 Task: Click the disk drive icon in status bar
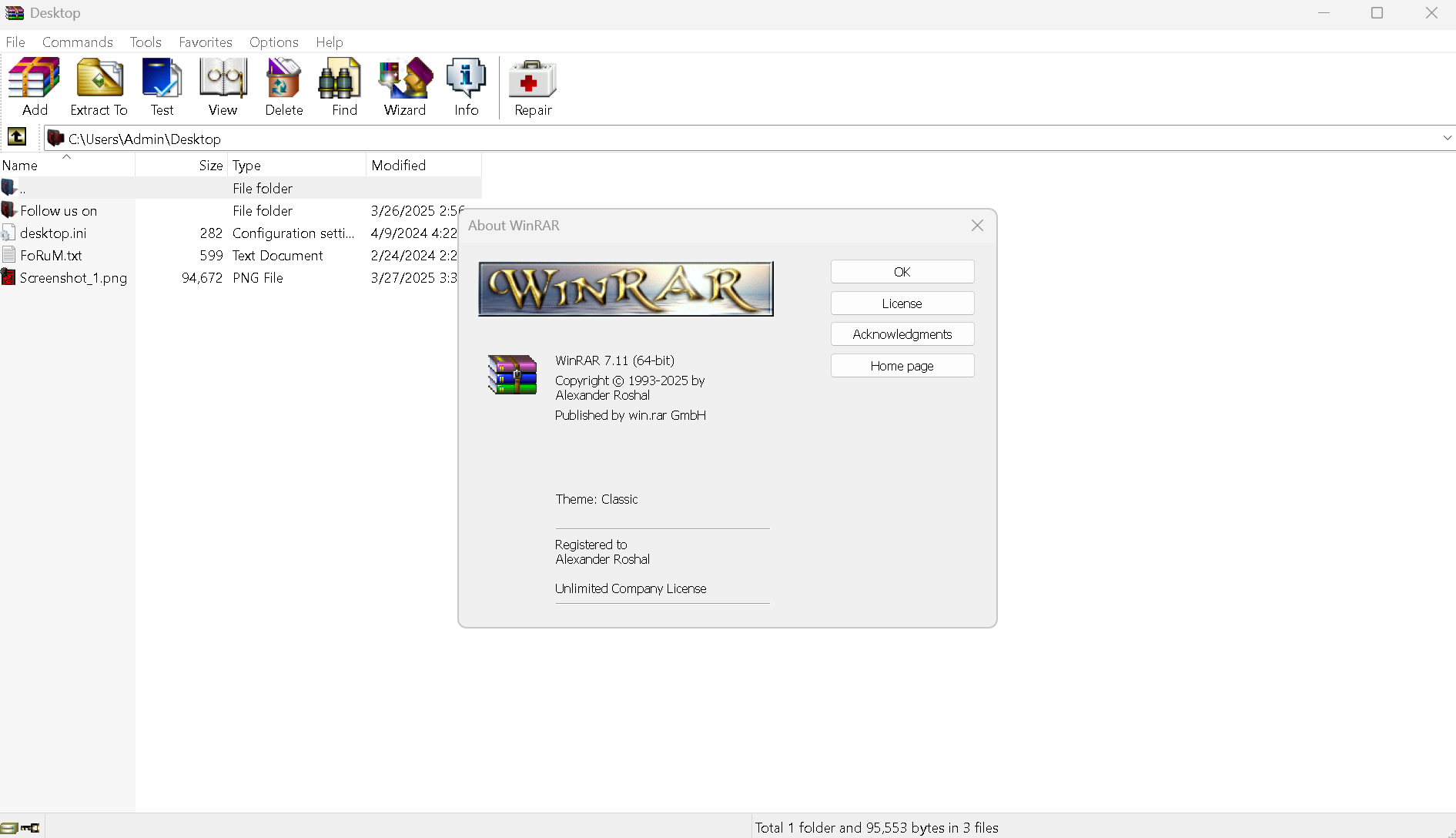coord(9,827)
